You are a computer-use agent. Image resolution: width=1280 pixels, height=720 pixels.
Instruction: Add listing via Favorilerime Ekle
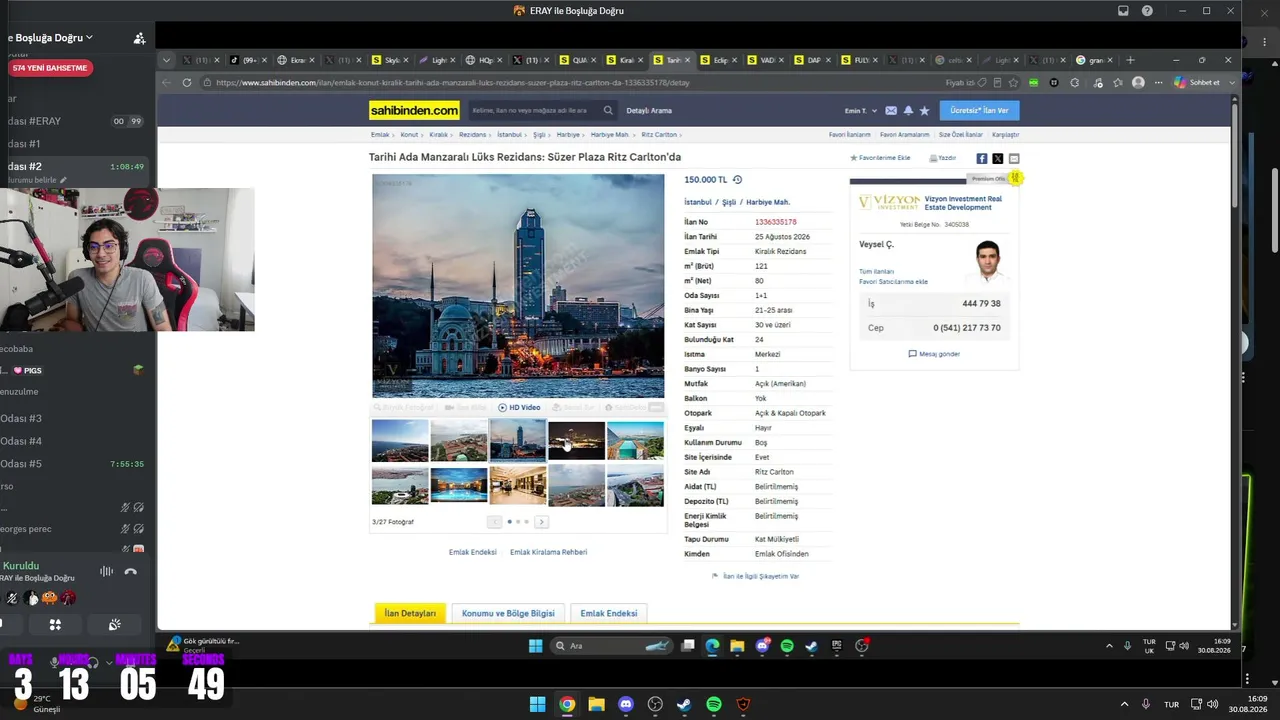click(880, 158)
